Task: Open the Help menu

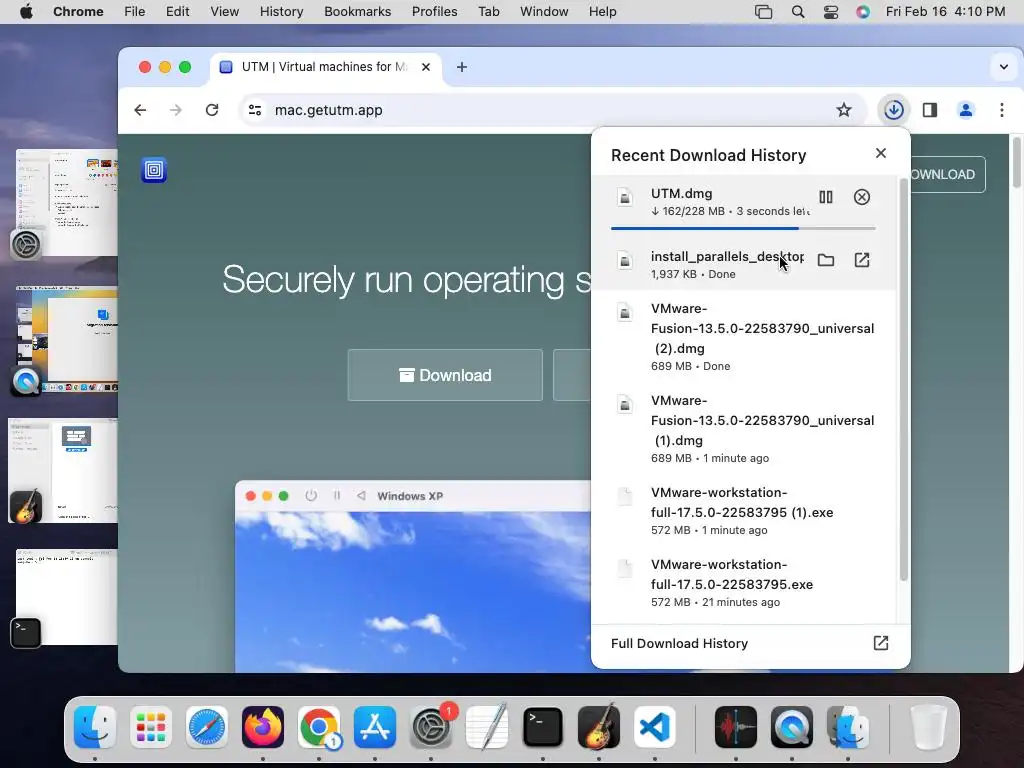Action: pyautogui.click(x=602, y=12)
